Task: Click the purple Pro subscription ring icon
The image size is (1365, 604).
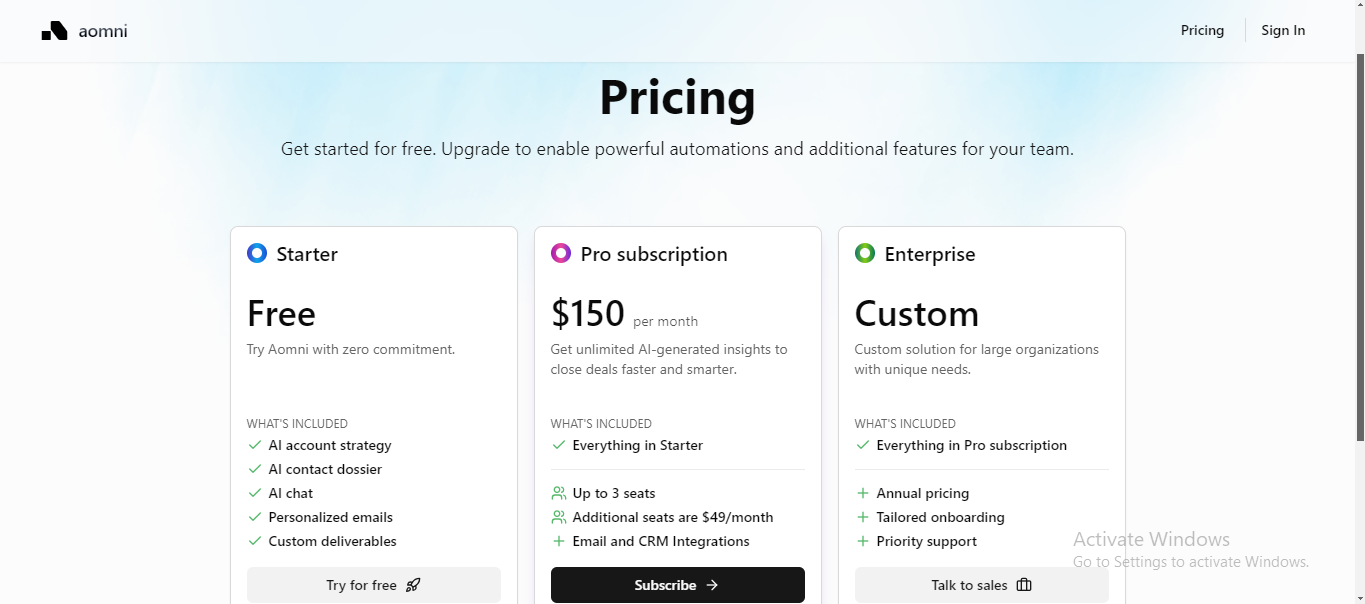Action: (561, 253)
